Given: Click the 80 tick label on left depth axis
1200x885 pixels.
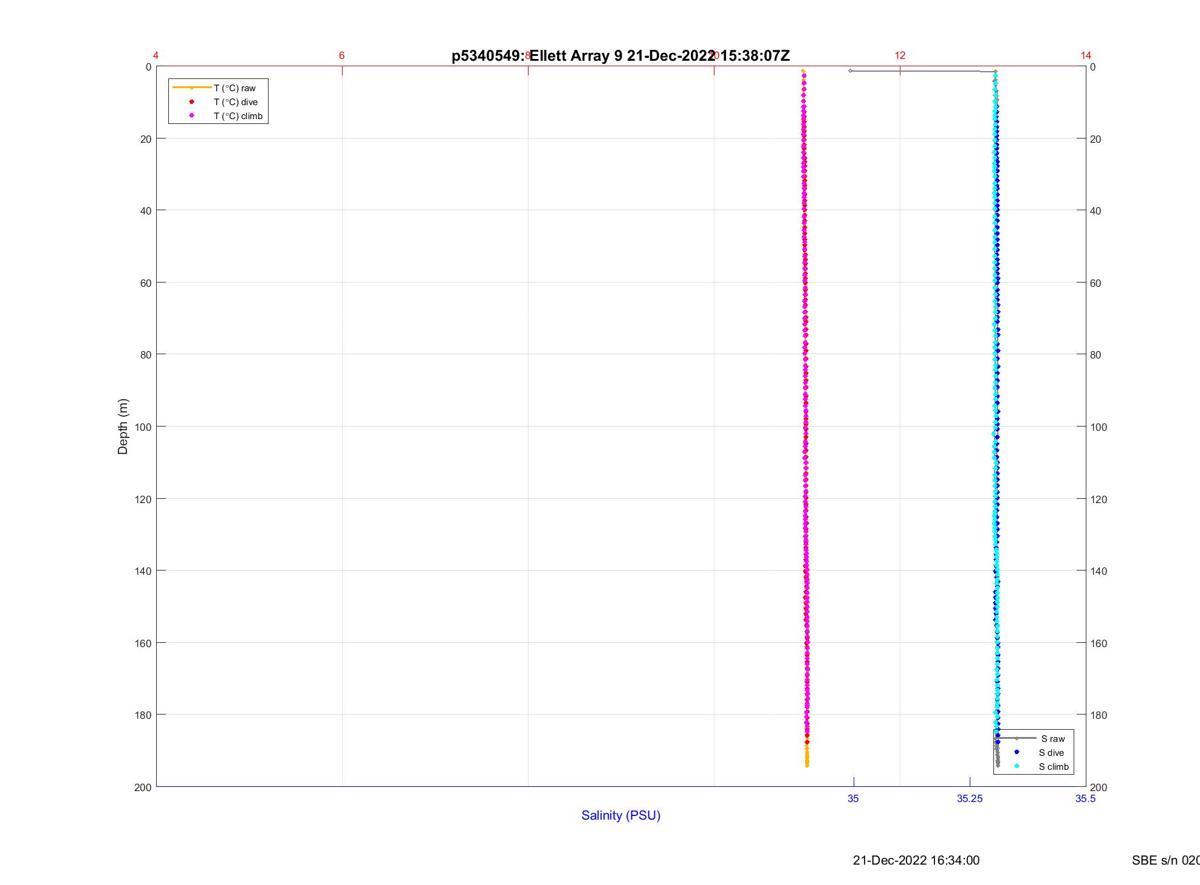Looking at the screenshot, I should pos(146,355).
